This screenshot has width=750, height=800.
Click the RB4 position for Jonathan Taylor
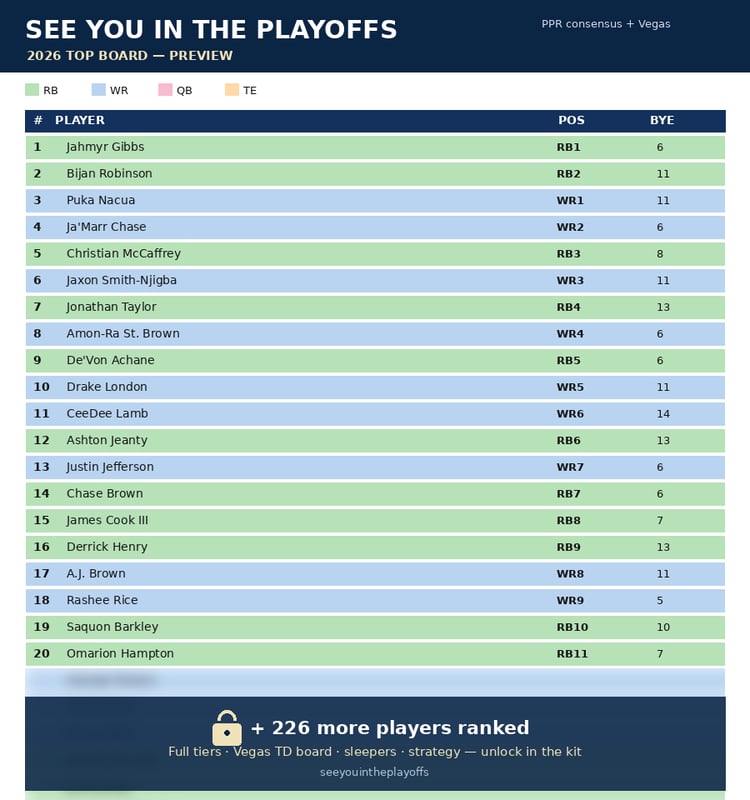pos(568,307)
